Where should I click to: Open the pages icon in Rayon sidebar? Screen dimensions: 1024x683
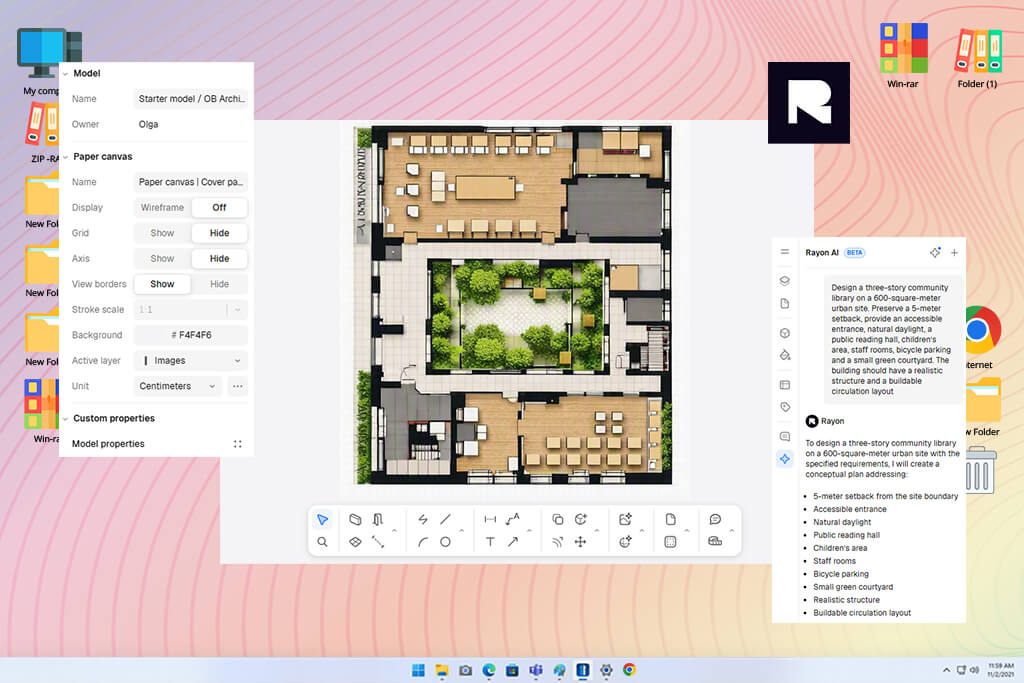[785, 304]
